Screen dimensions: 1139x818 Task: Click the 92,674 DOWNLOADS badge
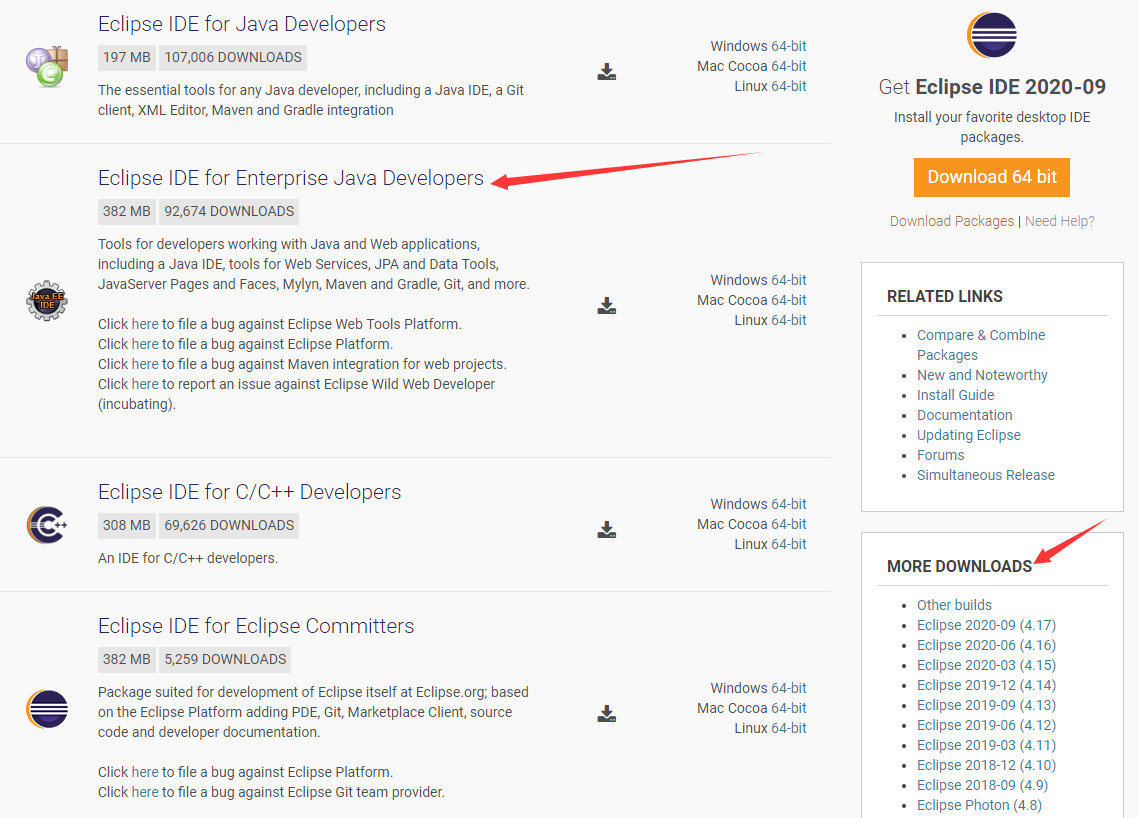[229, 211]
